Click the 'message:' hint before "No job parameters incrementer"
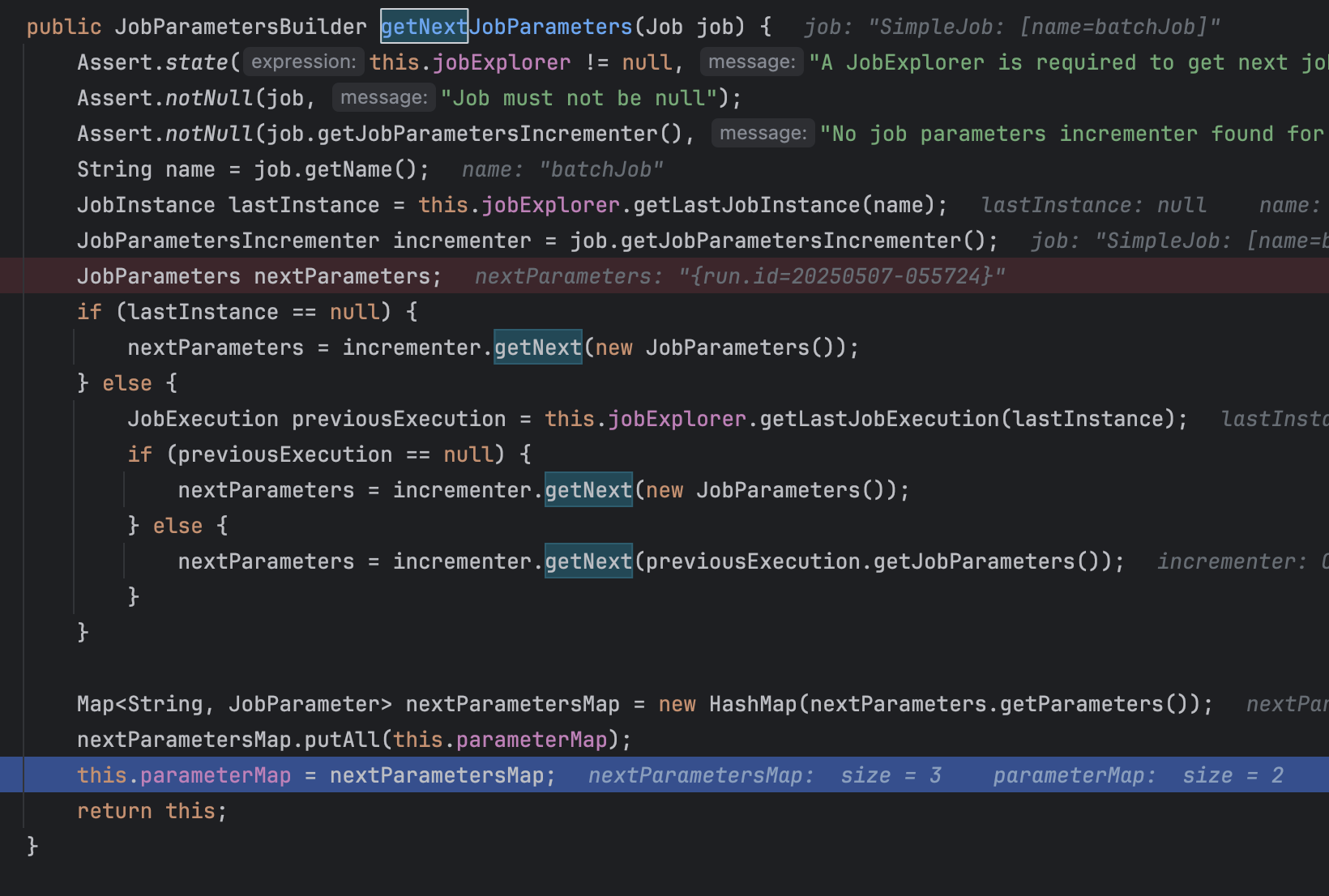Viewport: 1329px width, 896px height. (763, 133)
